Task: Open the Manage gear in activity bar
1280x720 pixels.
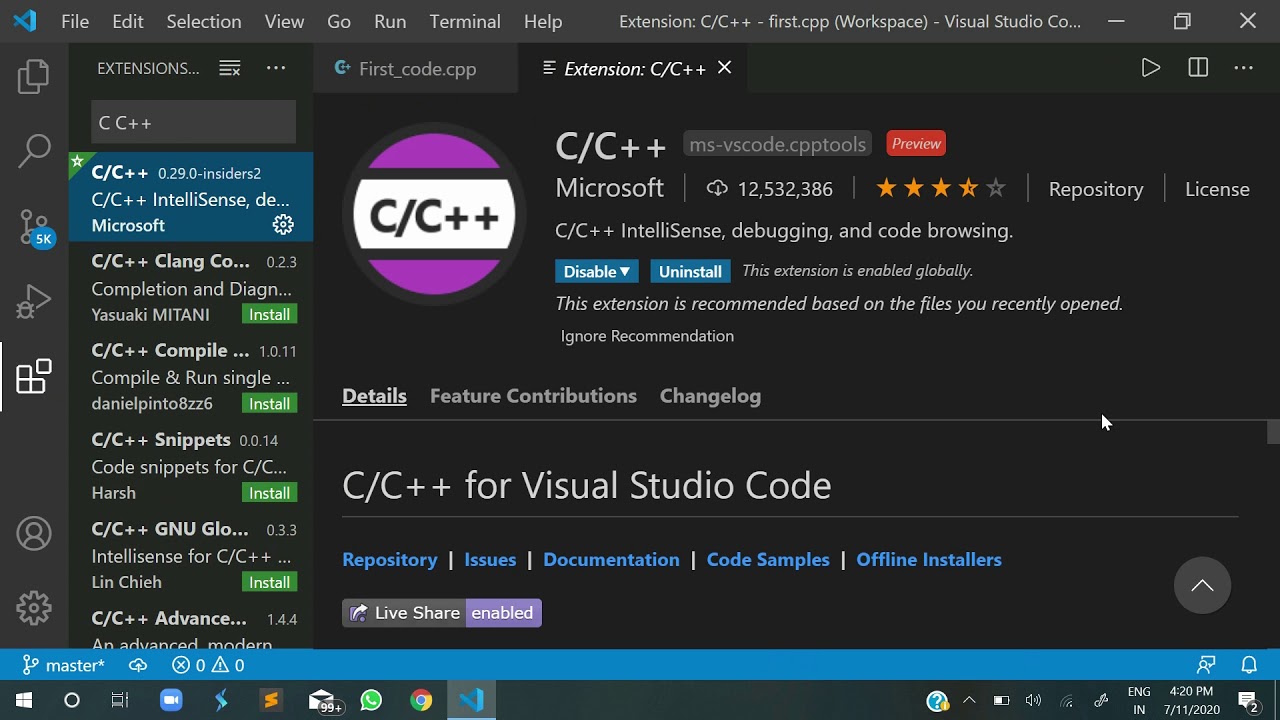Action: point(34,607)
